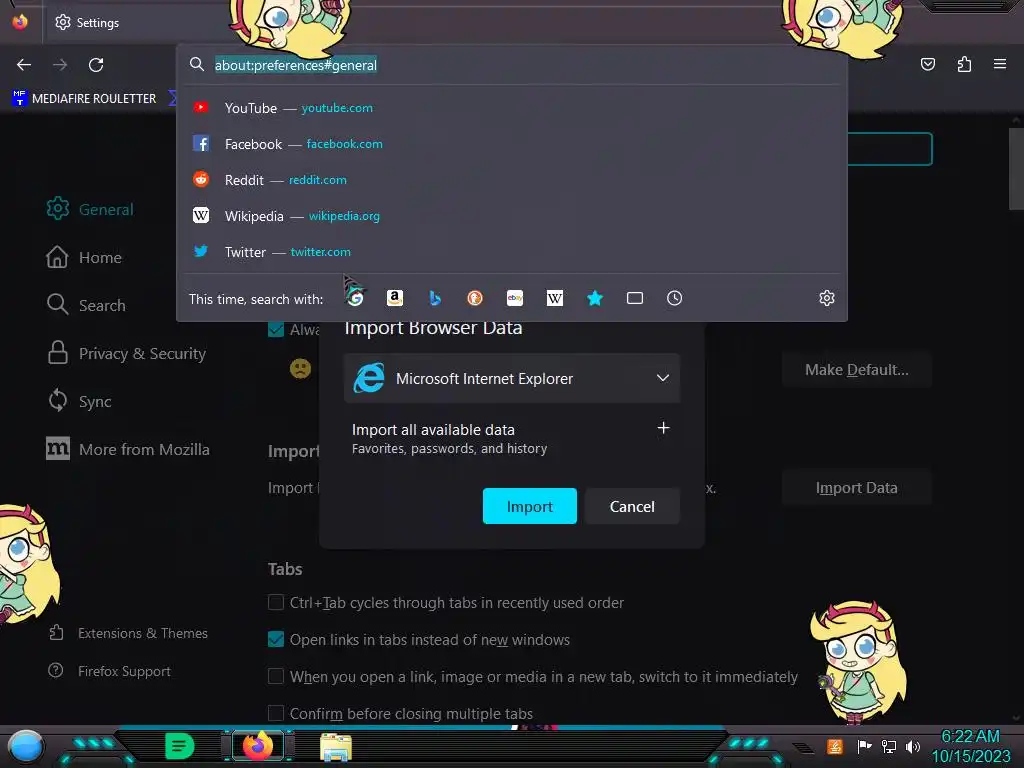Toggle Ctrl+Tab cycles through tabs checkbox
Screen dimensions: 1024x768
tap(276, 602)
